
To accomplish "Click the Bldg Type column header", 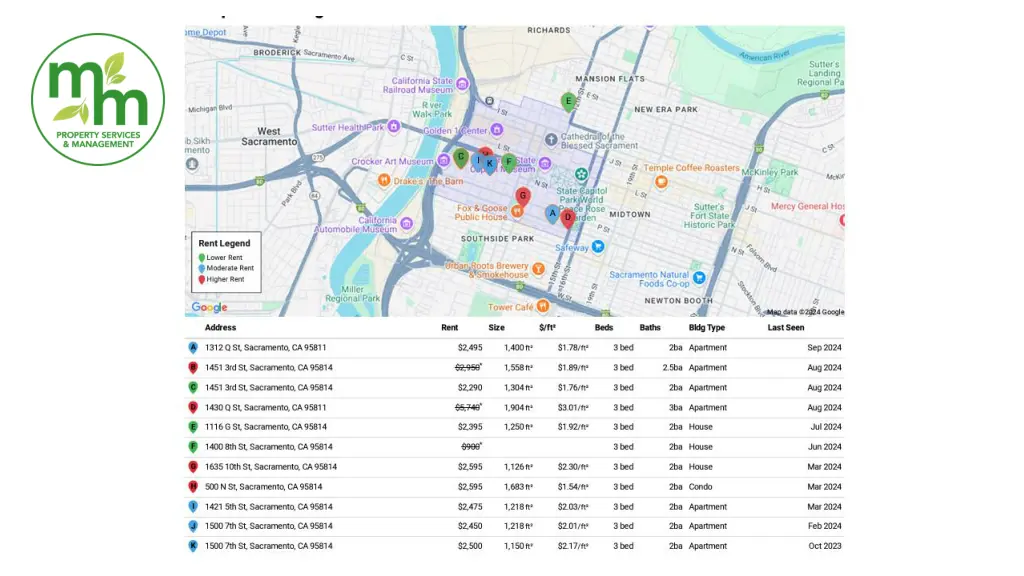I will point(707,328).
